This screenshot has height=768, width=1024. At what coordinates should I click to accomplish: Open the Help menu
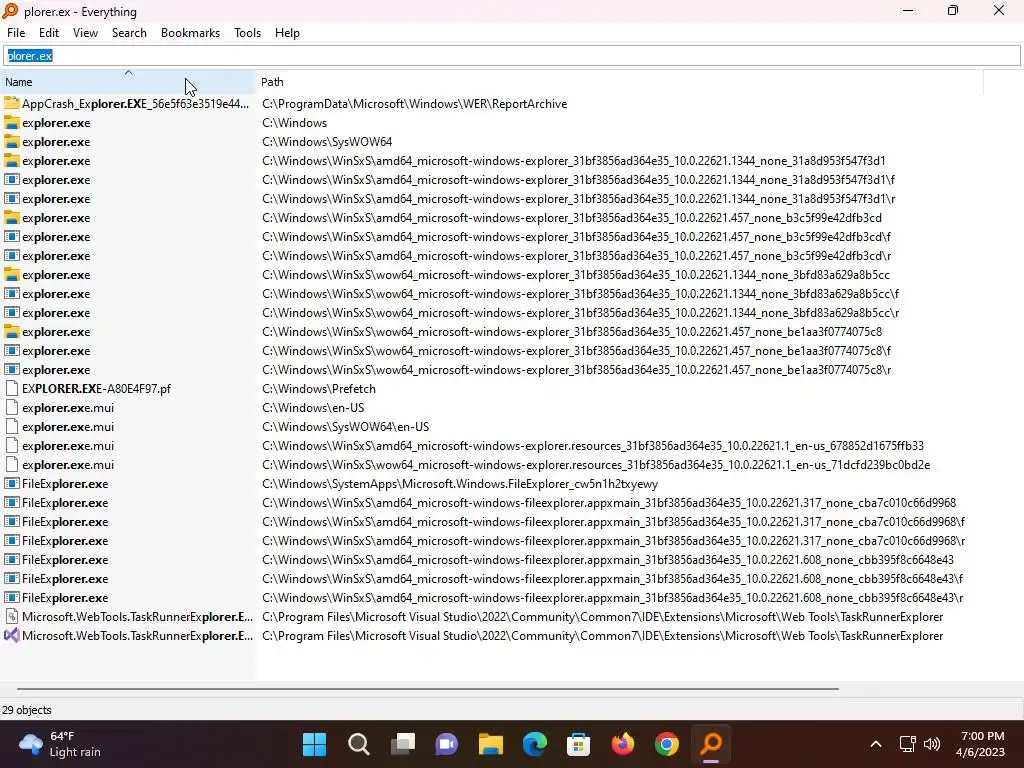pyautogui.click(x=287, y=33)
